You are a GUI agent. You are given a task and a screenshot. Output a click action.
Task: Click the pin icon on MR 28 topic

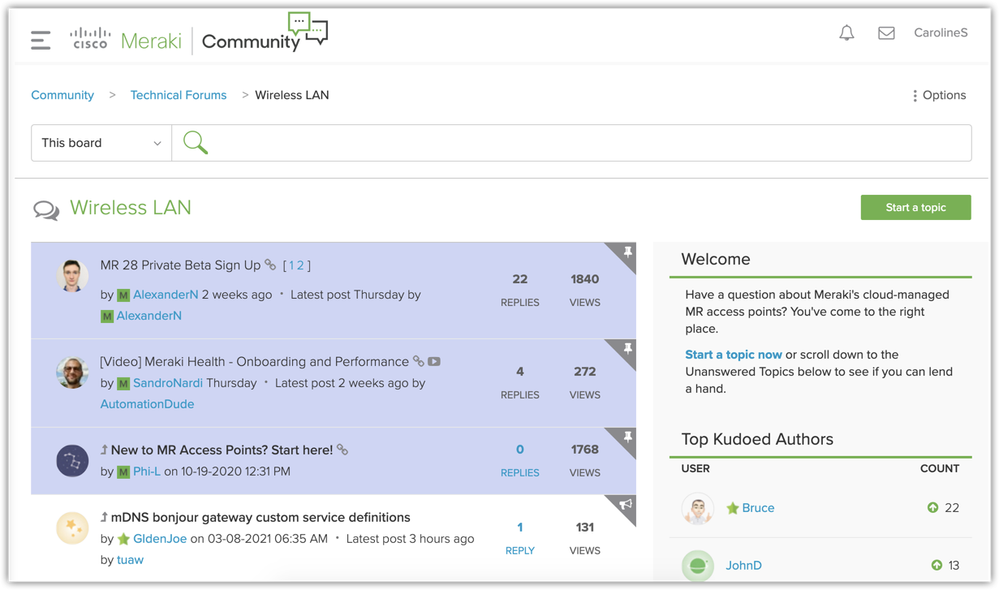tap(627, 254)
